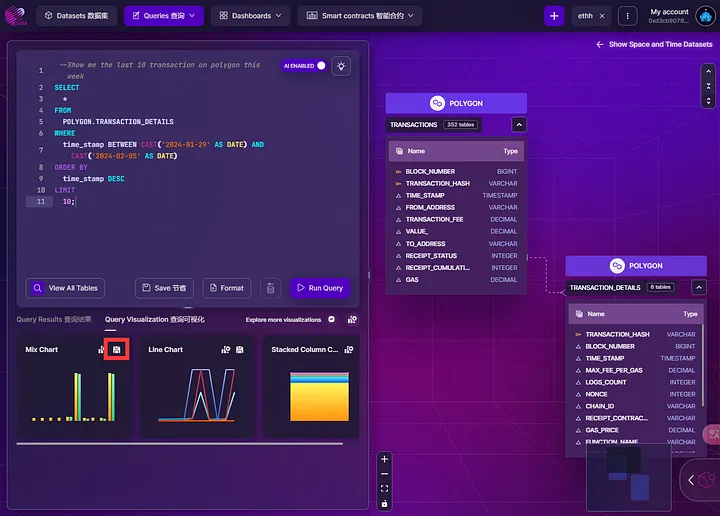Switch to the Query Results tab
This screenshot has width=720, height=516.
click(54, 319)
